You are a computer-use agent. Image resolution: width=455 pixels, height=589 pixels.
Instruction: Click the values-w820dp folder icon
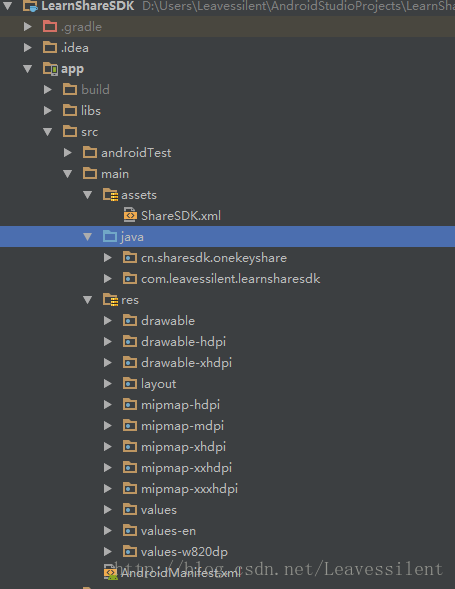130,552
